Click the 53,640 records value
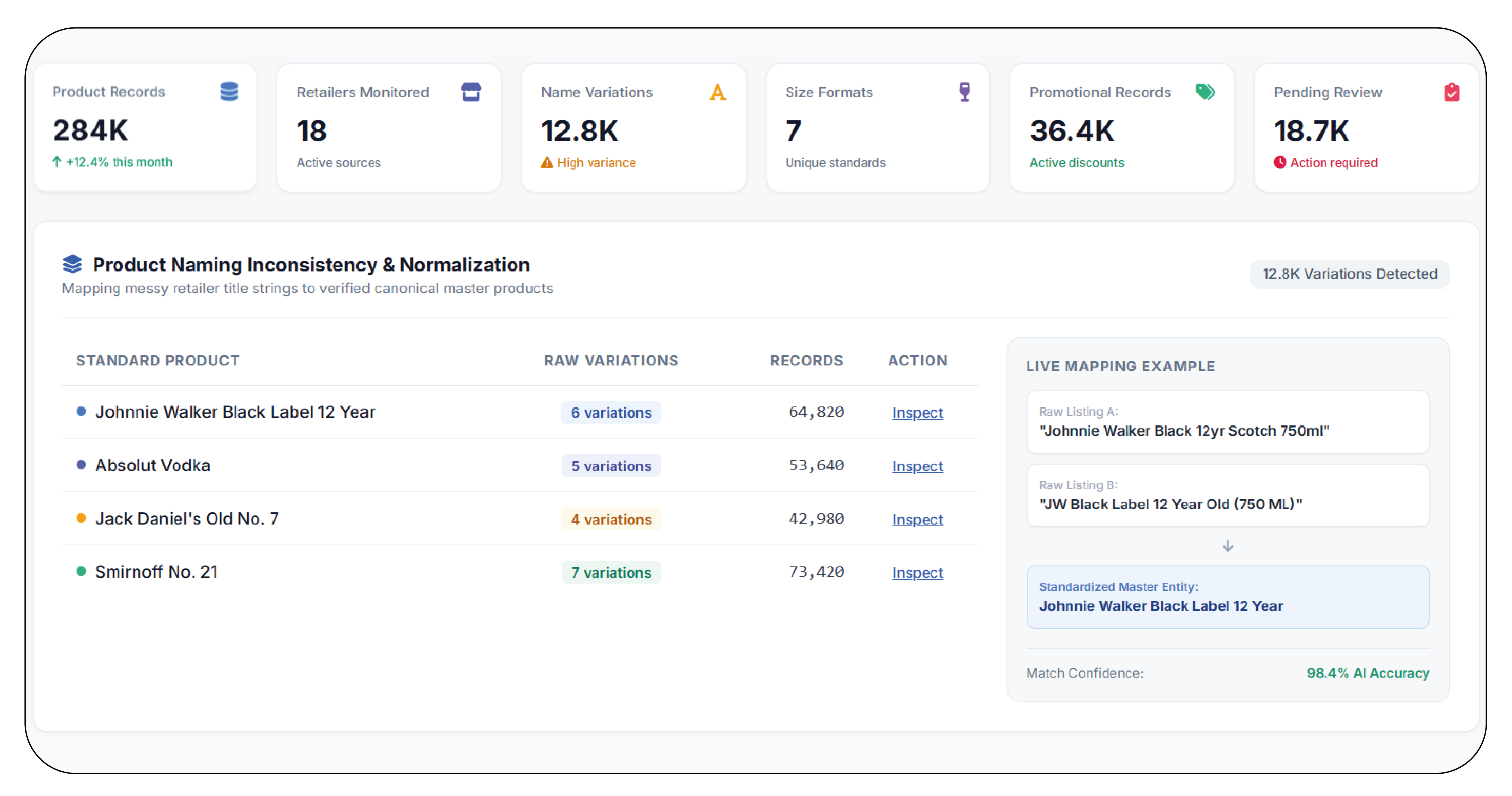Screen dimensions: 1512x796 pyautogui.click(x=817, y=465)
